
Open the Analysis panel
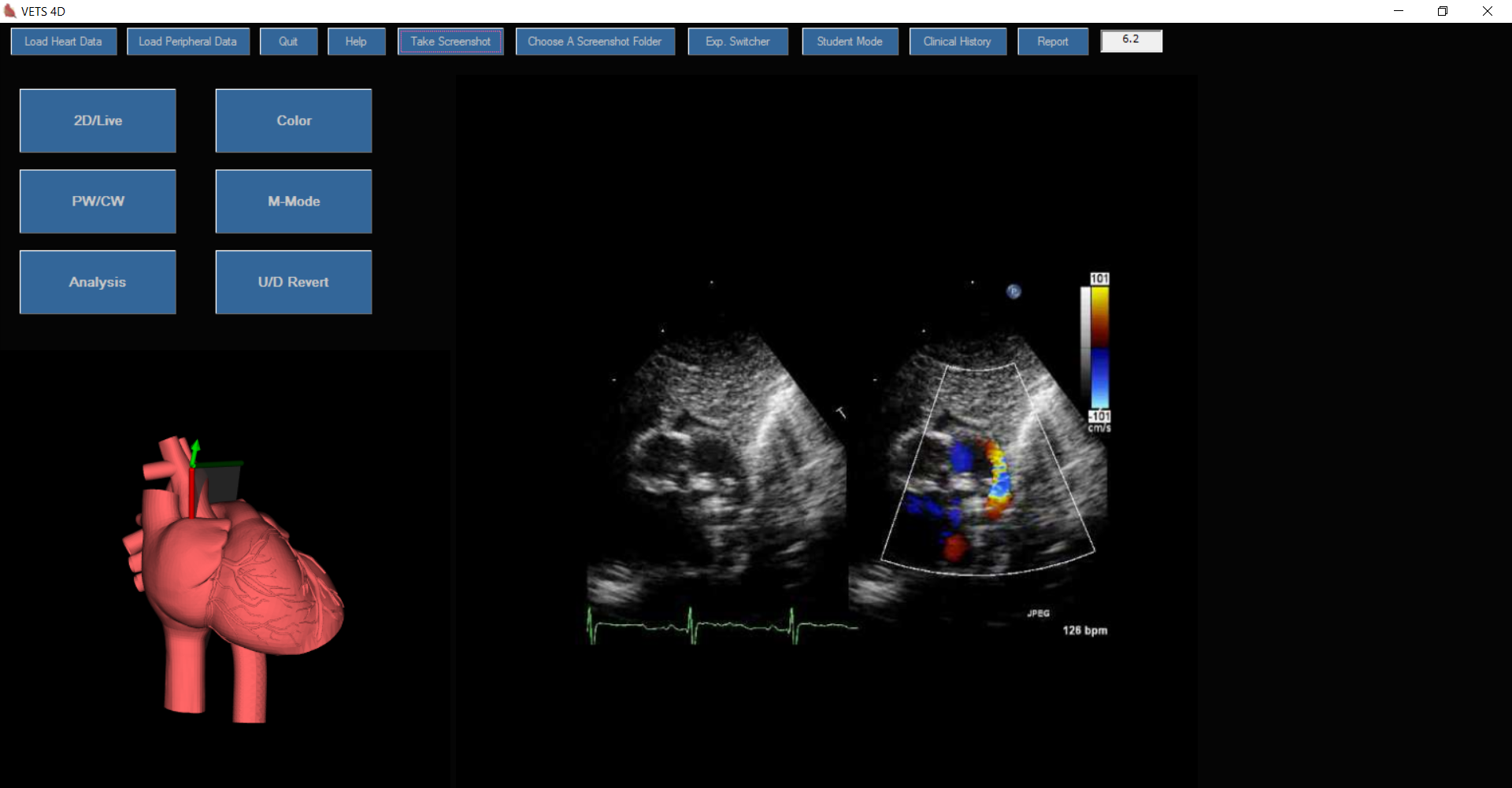coord(98,282)
